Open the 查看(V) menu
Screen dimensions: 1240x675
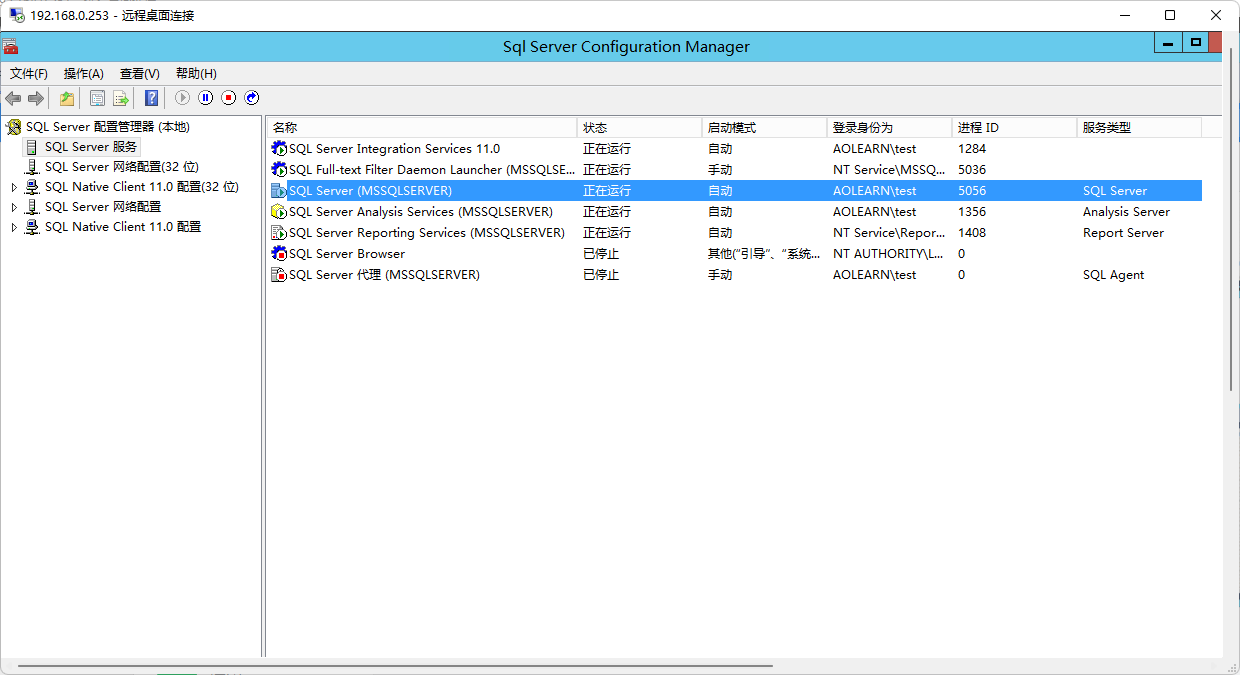(140, 74)
